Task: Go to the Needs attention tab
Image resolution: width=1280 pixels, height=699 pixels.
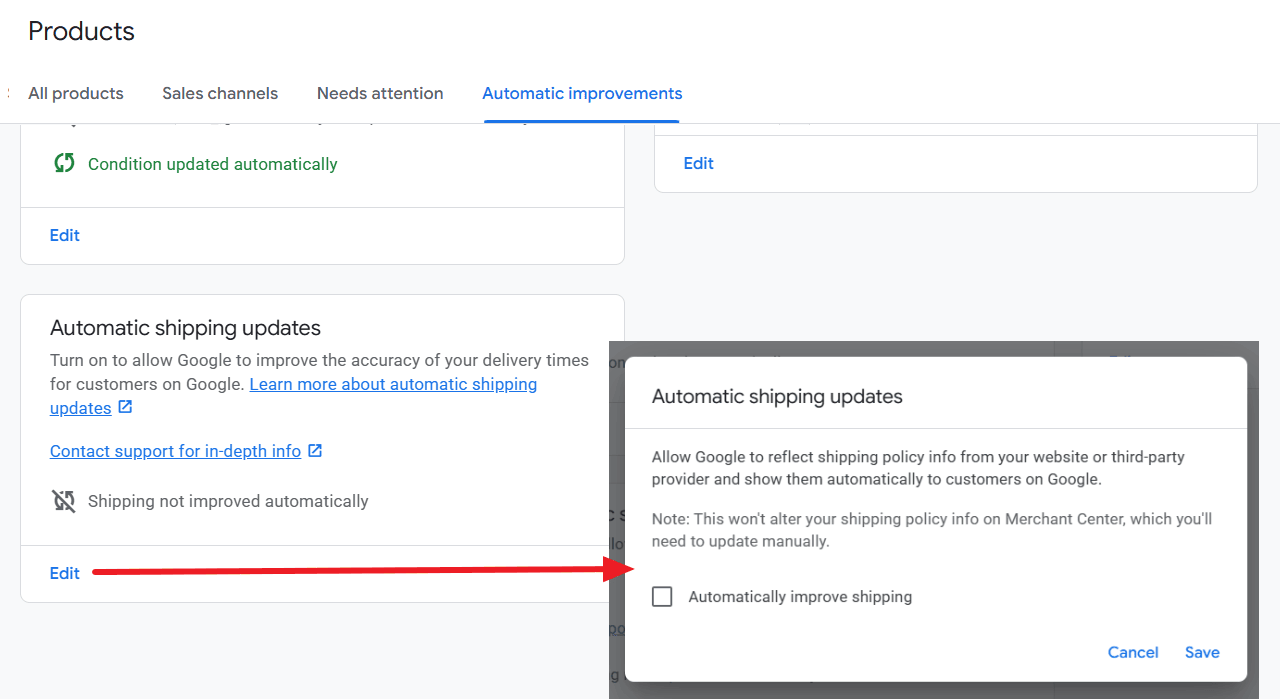Action: point(380,93)
